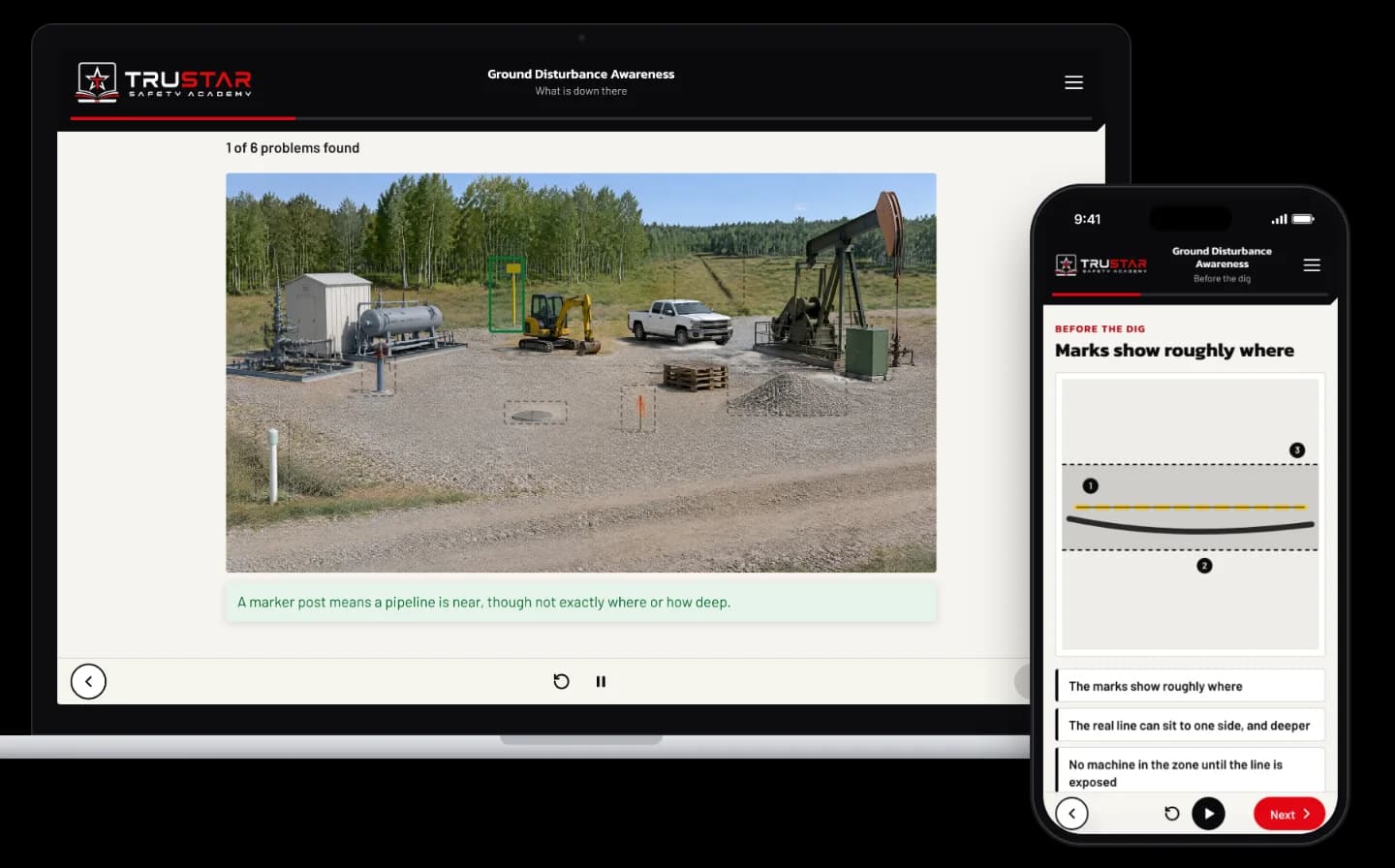Pause the laptop lesson playback
Image resolution: width=1395 pixels, height=868 pixels.
[x=601, y=681]
